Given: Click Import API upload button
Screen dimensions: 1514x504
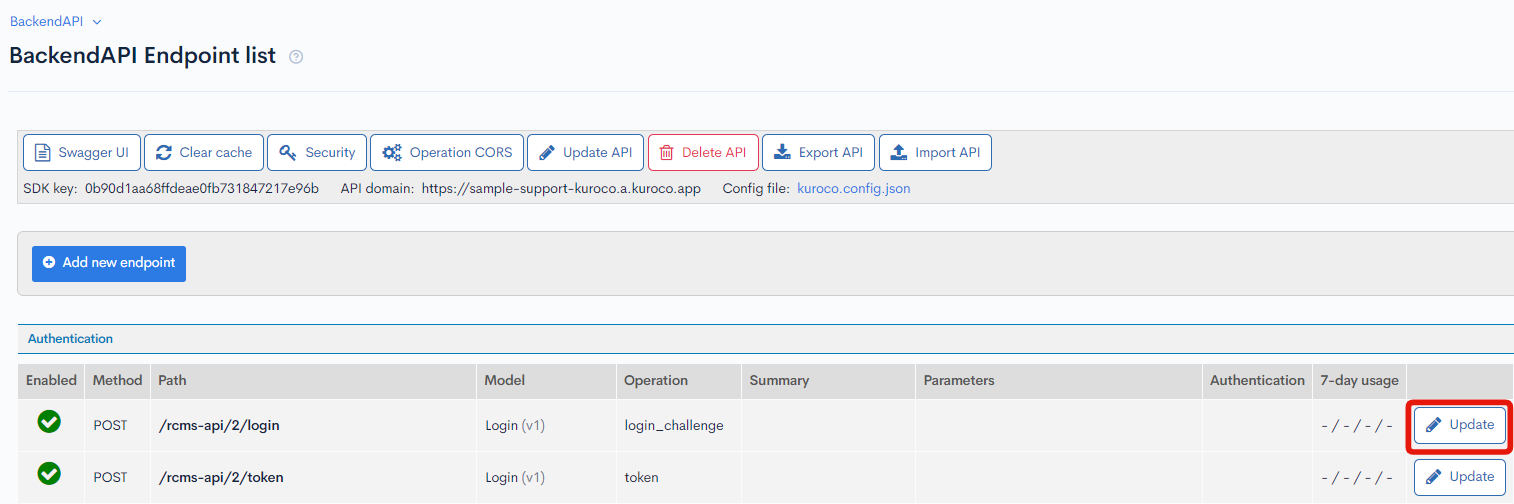Looking at the screenshot, I should (935, 153).
